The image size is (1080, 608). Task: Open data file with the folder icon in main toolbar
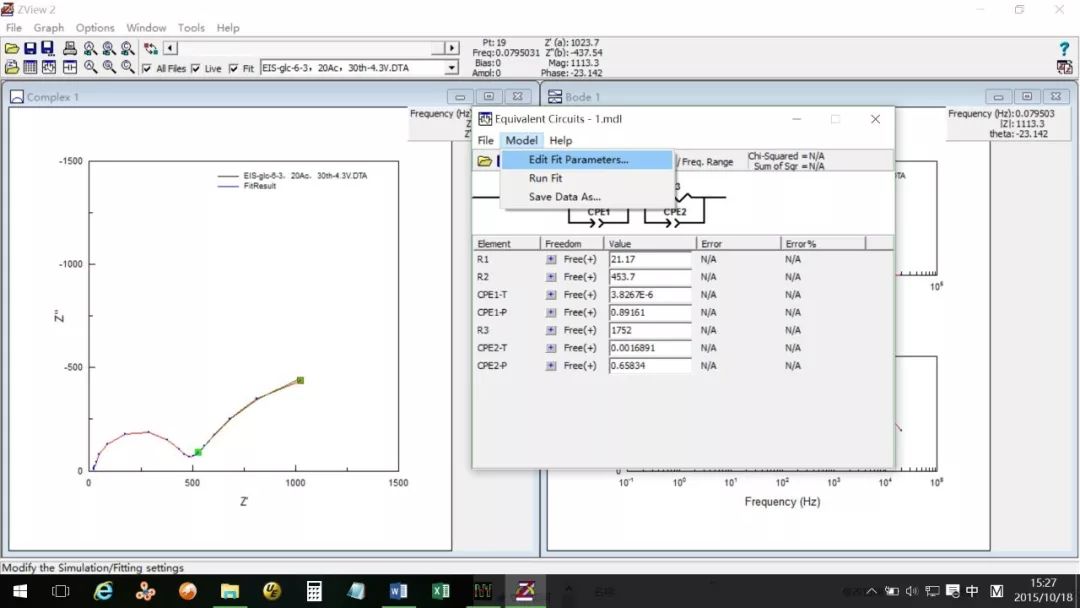tap(12, 48)
